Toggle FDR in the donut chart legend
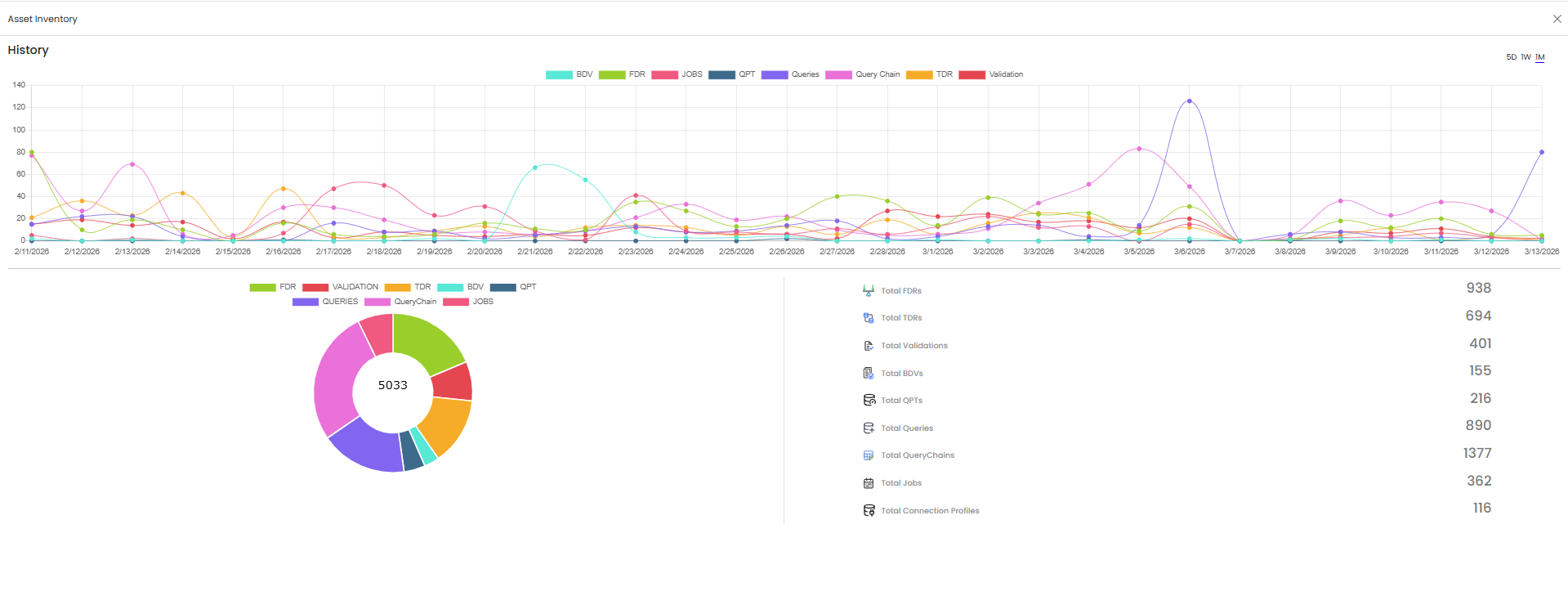Screen dimensions: 1568x605 click(x=273, y=287)
